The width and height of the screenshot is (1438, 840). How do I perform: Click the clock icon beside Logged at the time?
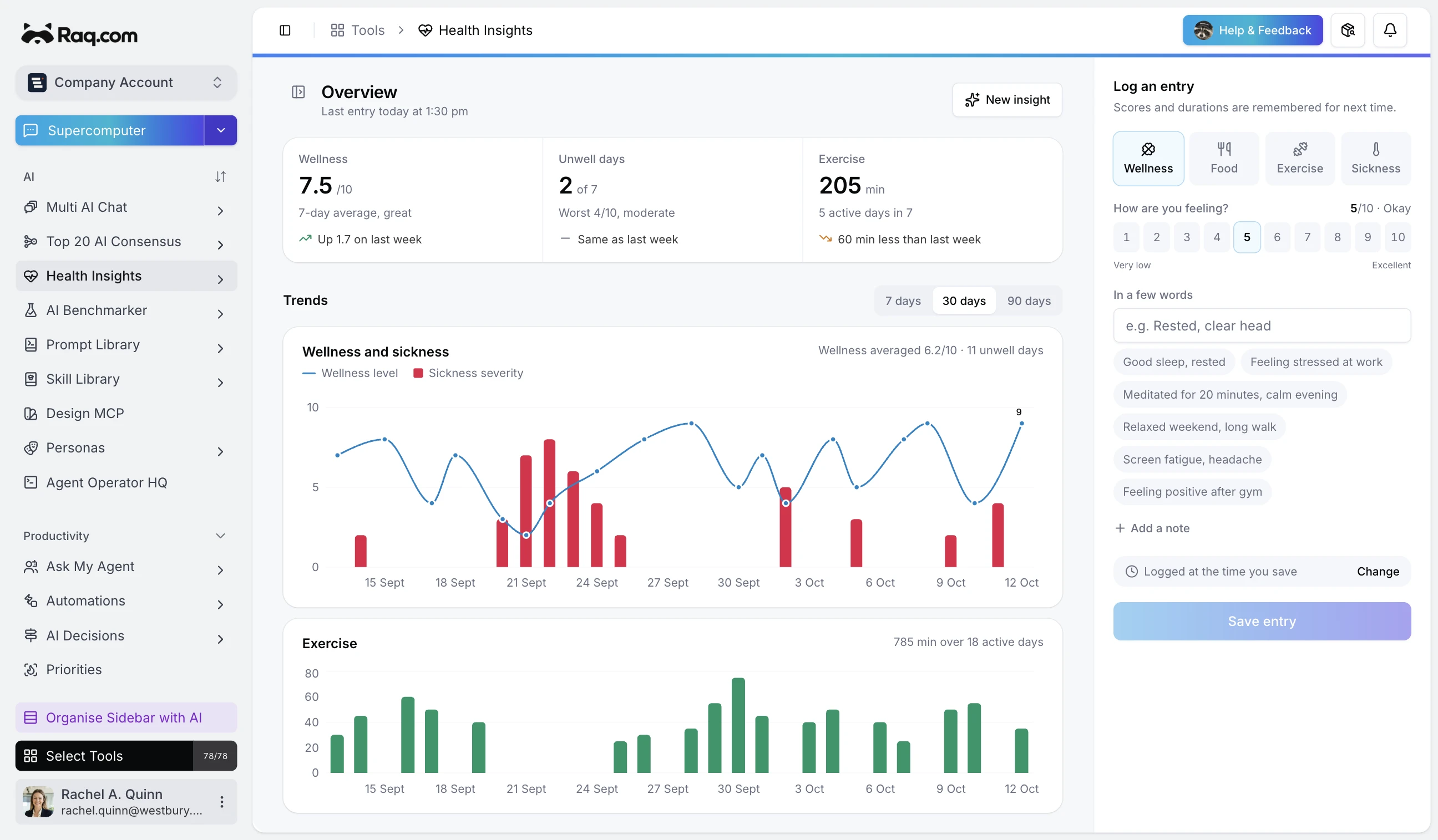coord(1131,572)
